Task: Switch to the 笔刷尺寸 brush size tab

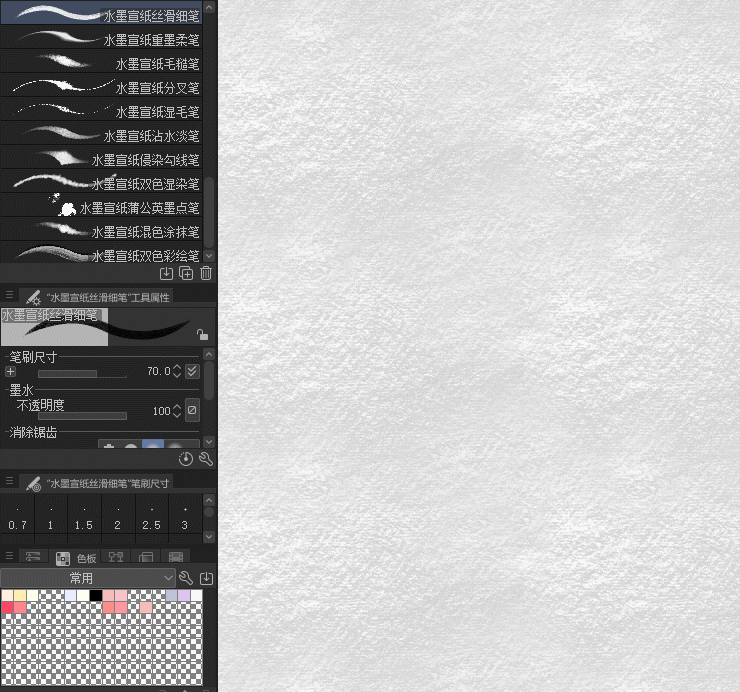Action: (96, 483)
